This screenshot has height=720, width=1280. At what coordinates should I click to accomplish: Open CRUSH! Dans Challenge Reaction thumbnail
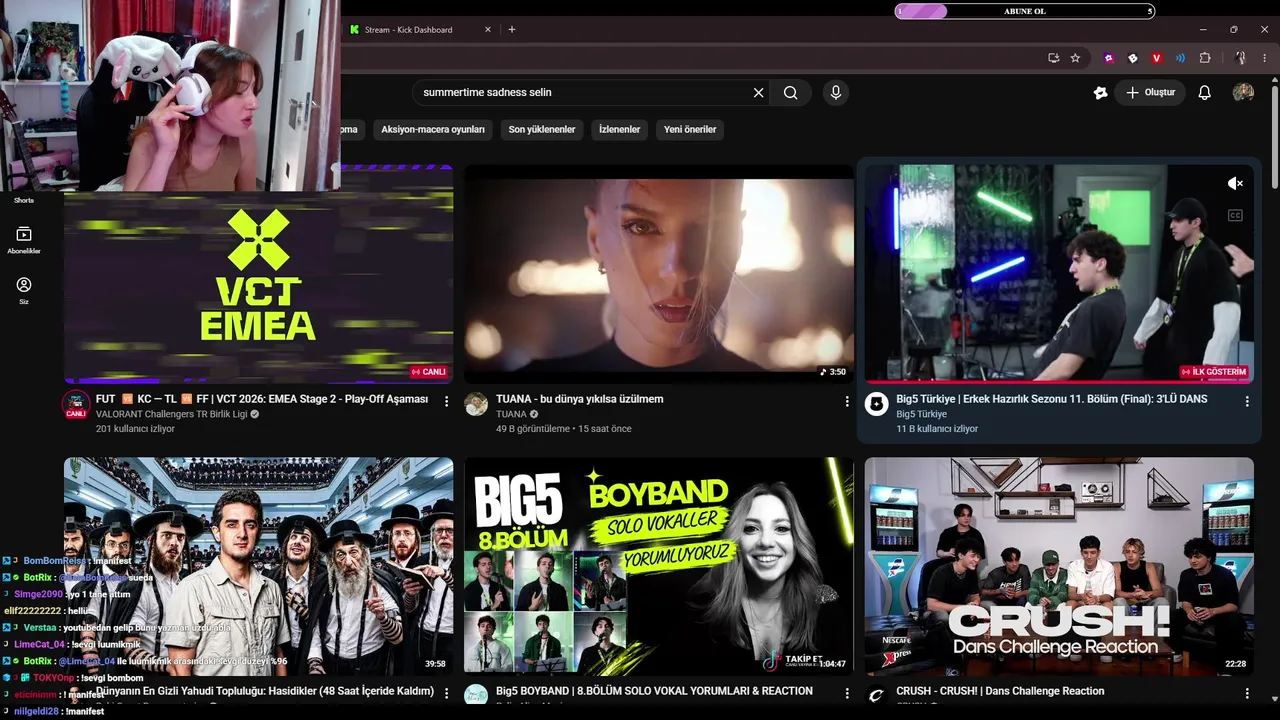click(1059, 566)
